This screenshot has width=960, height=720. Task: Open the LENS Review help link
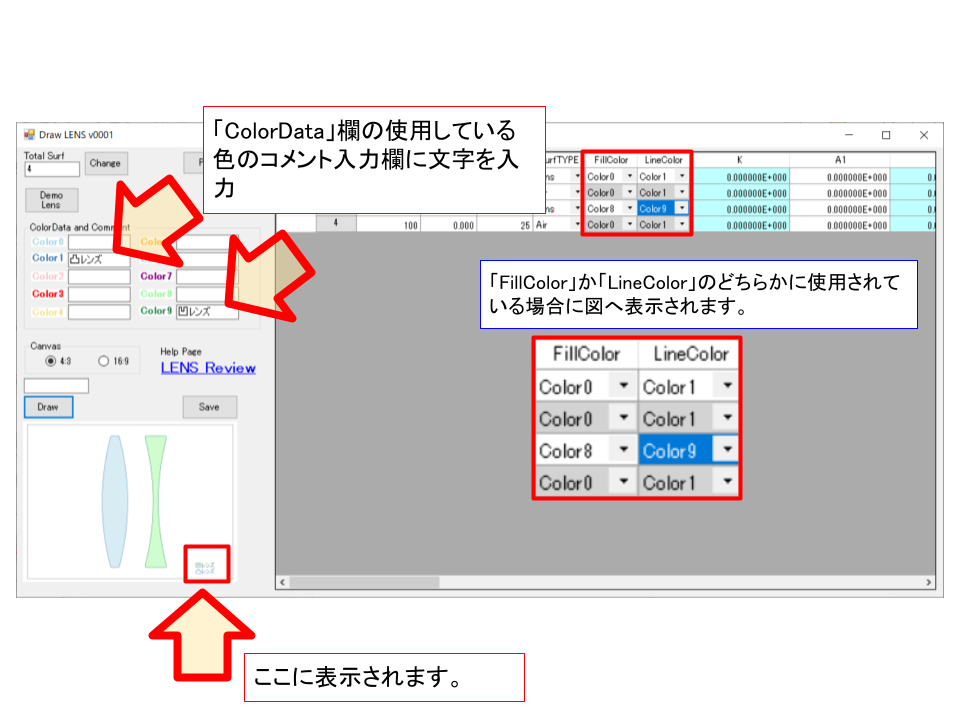[208, 368]
